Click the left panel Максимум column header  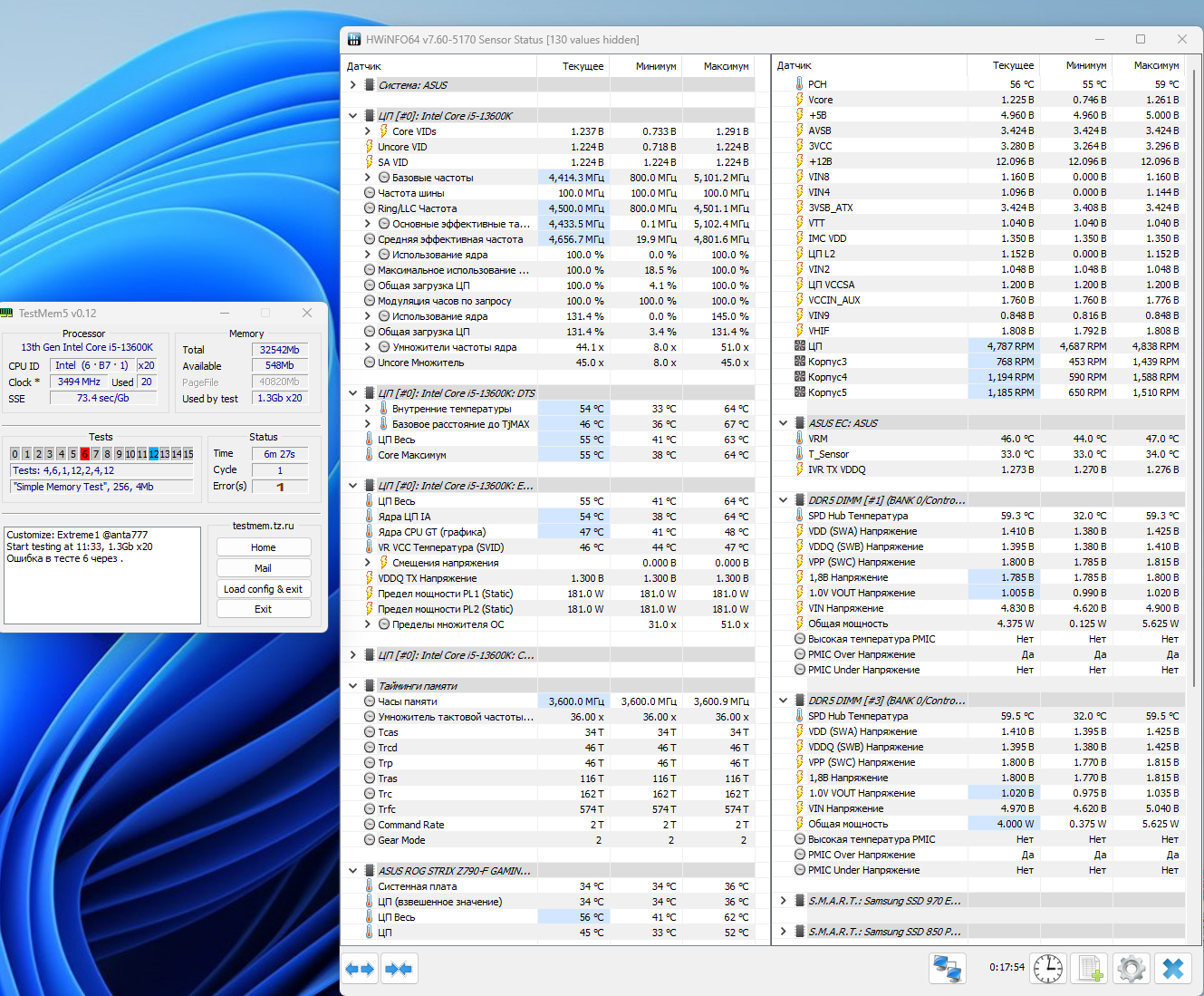(718, 66)
